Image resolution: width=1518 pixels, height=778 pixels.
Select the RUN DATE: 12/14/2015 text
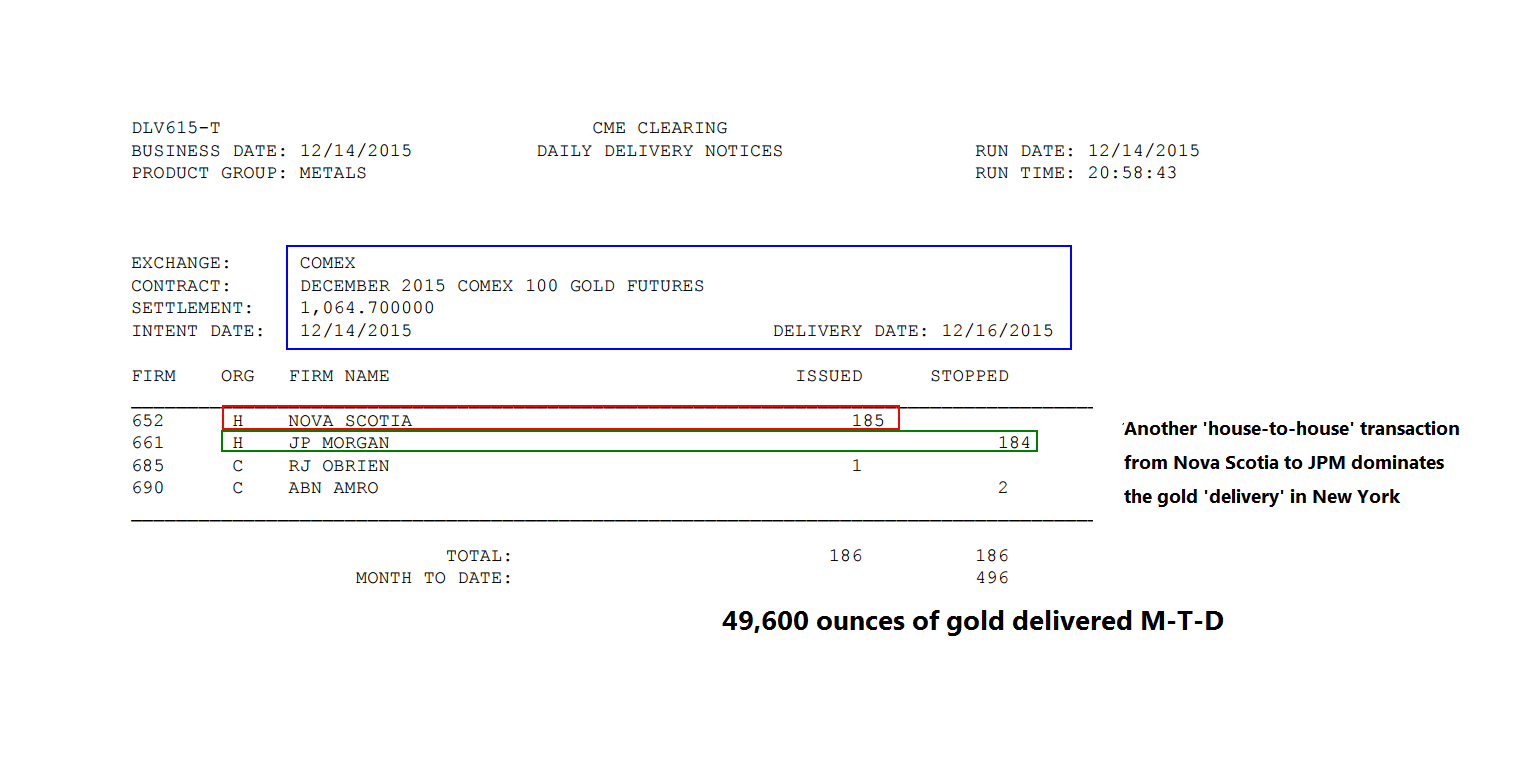point(1088,151)
